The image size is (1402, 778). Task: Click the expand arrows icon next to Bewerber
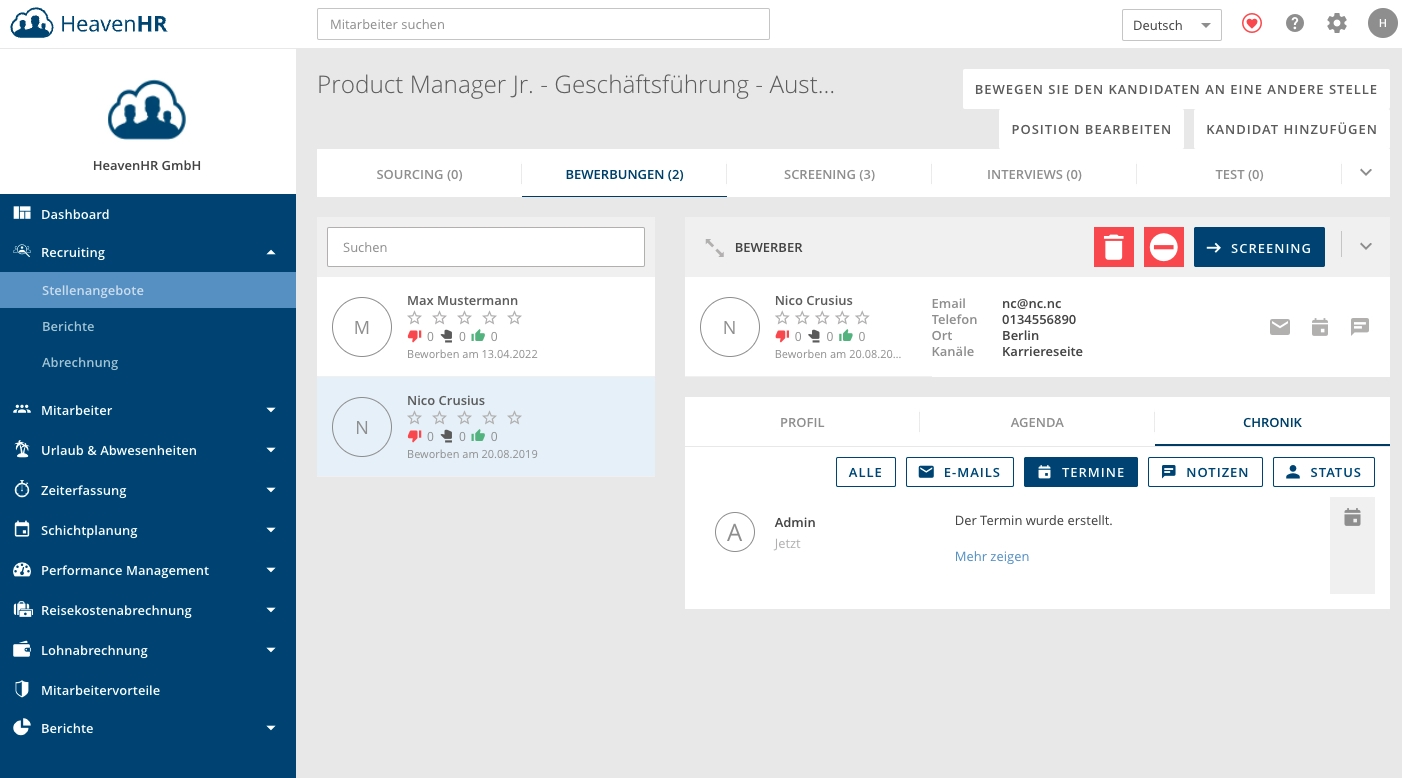tap(714, 248)
